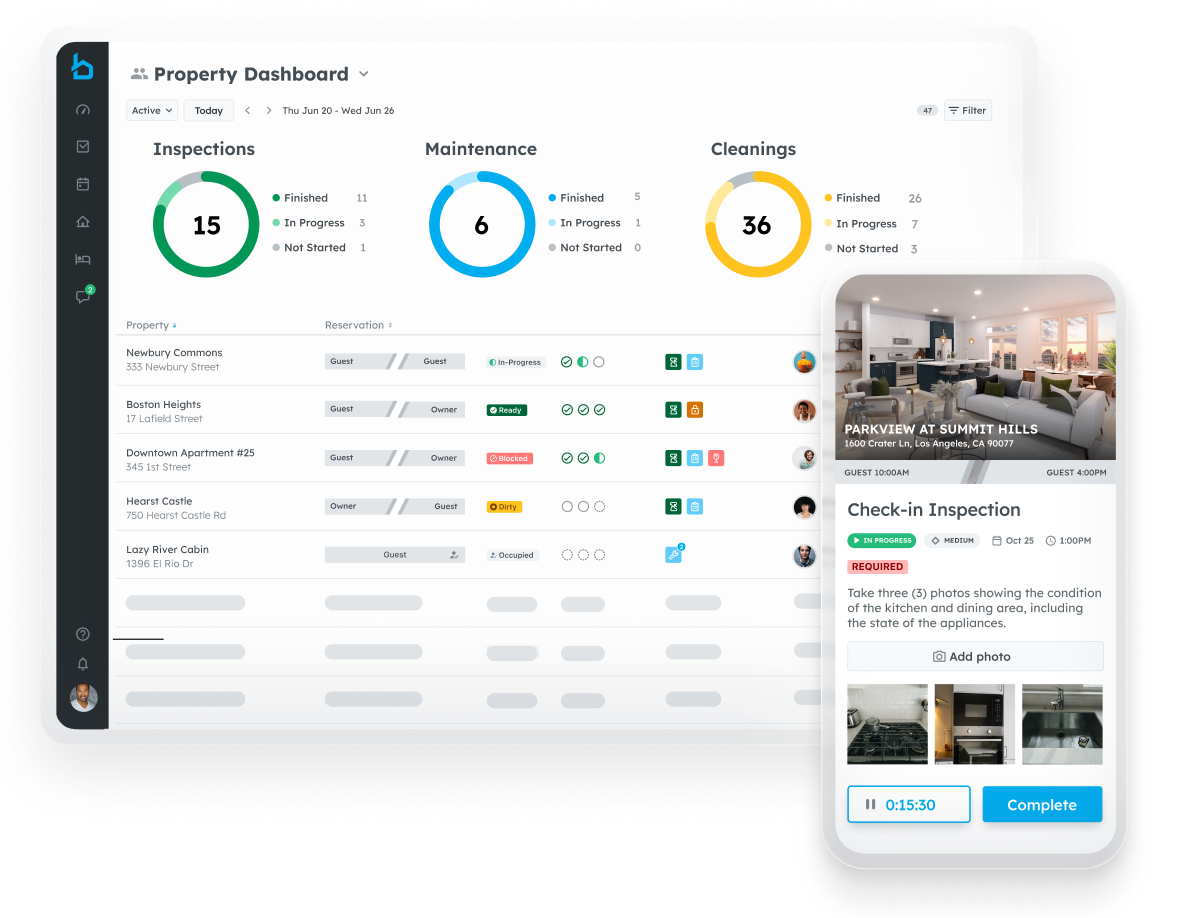Open the kitchen sink photo thumbnail

point(1062,725)
